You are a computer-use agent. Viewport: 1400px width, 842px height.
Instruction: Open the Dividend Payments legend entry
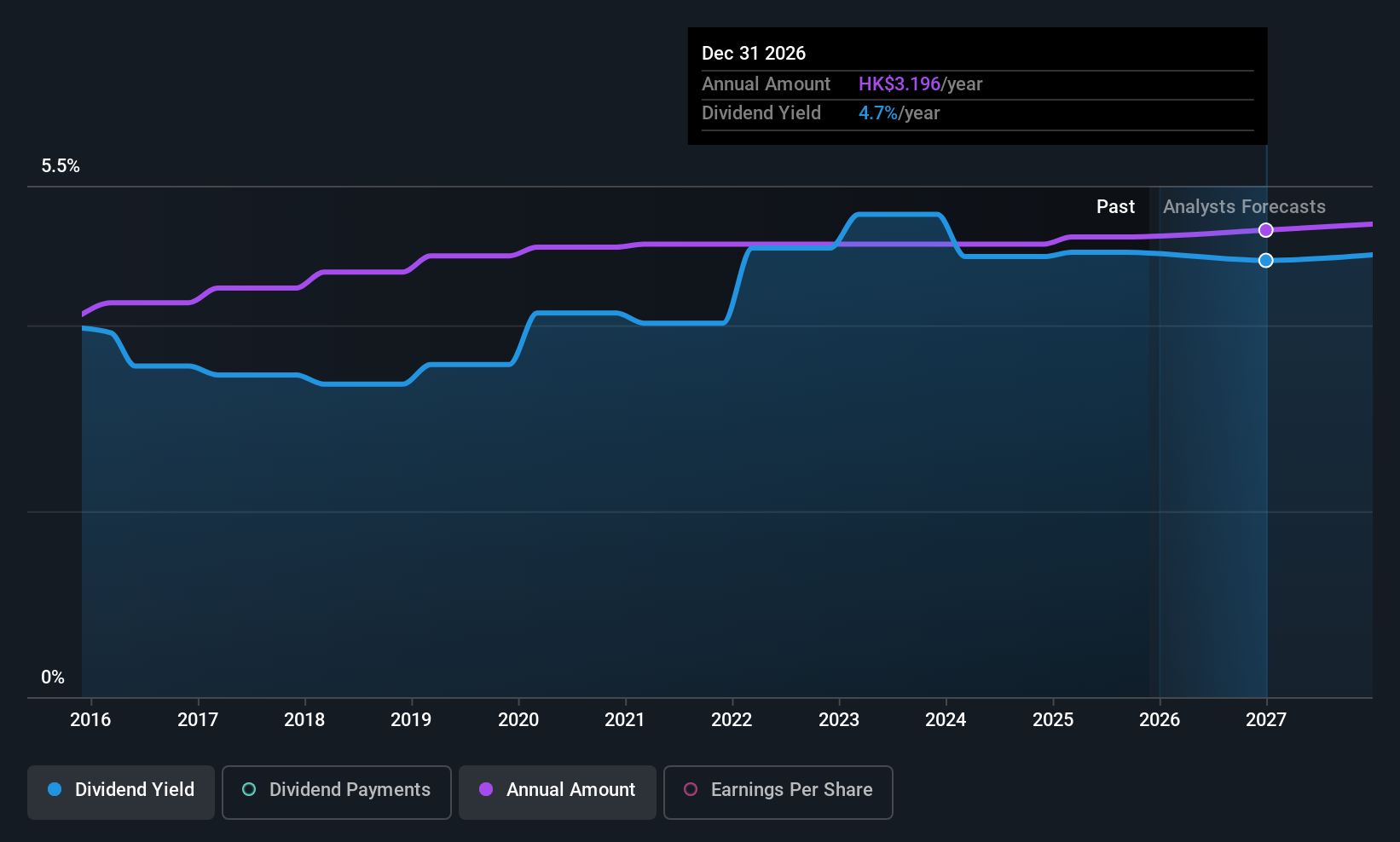pos(336,792)
